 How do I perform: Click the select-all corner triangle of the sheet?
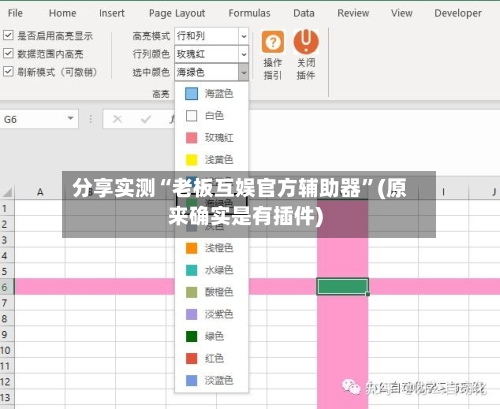(x=7, y=192)
